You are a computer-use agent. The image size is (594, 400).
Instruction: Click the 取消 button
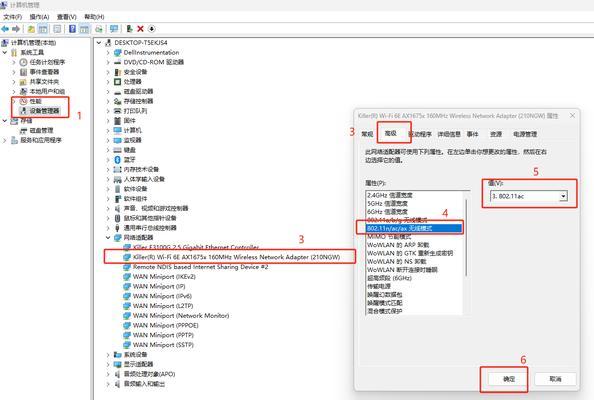555,379
